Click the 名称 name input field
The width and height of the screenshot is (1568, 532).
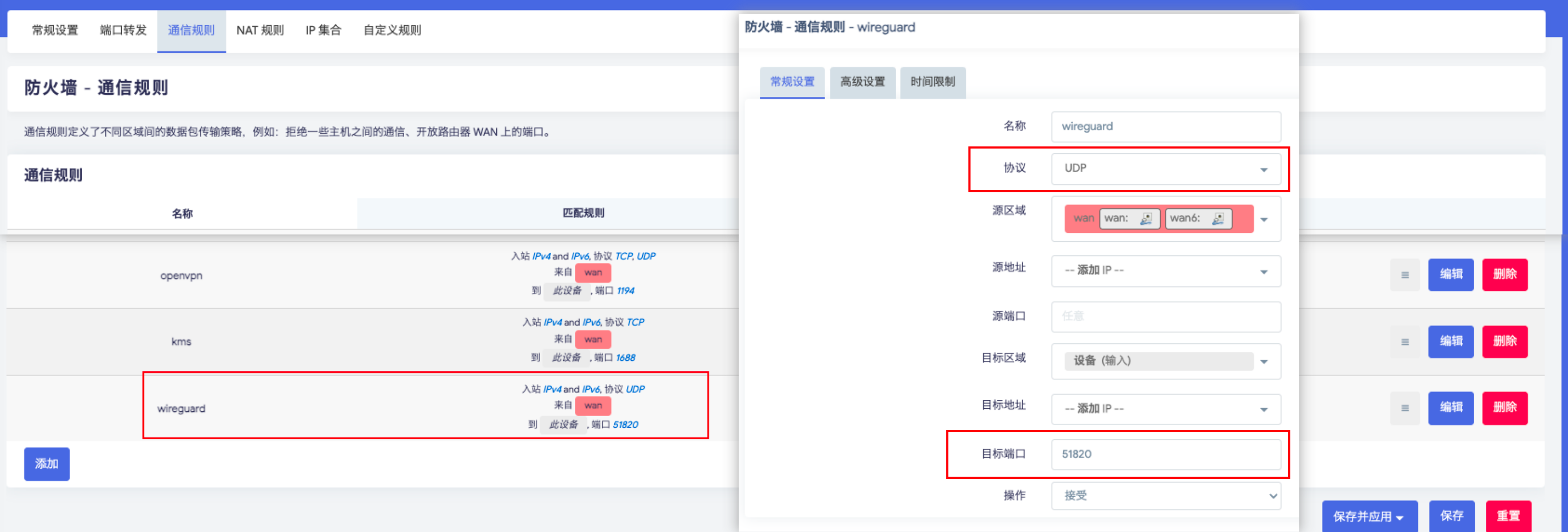click(x=1165, y=126)
